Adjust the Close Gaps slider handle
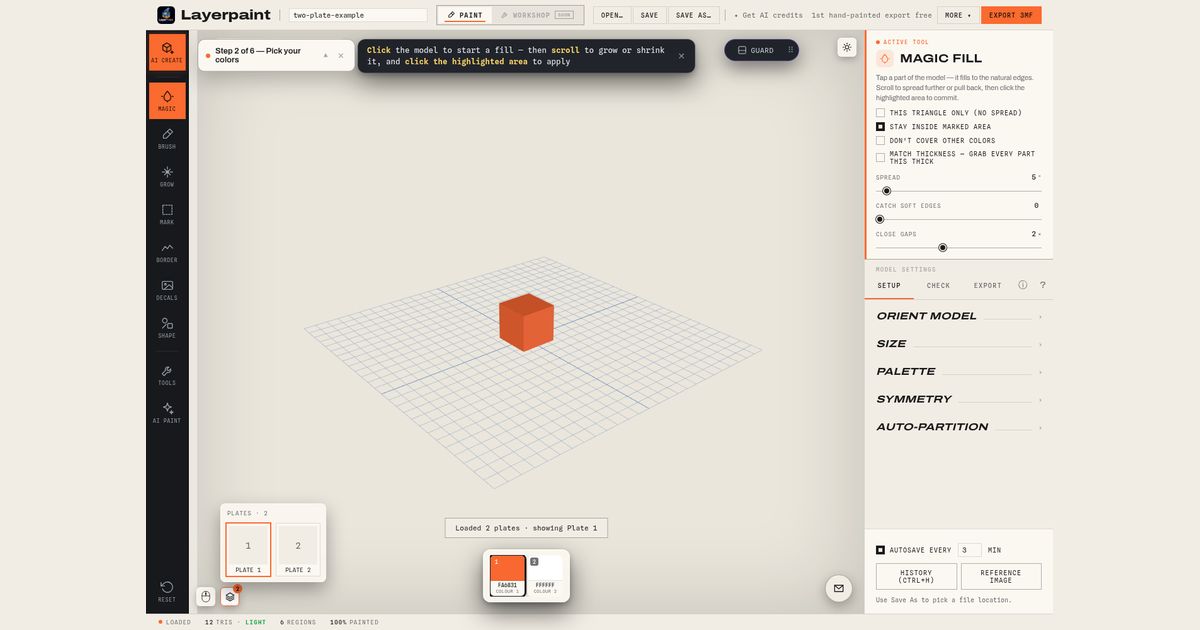 (x=942, y=248)
